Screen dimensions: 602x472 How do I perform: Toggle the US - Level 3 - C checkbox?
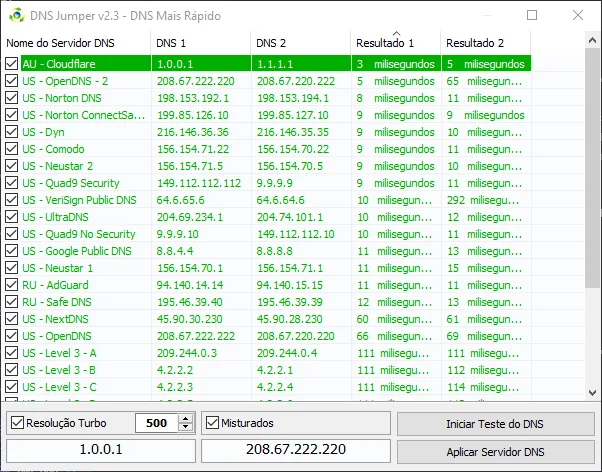click(x=12, y=387)
